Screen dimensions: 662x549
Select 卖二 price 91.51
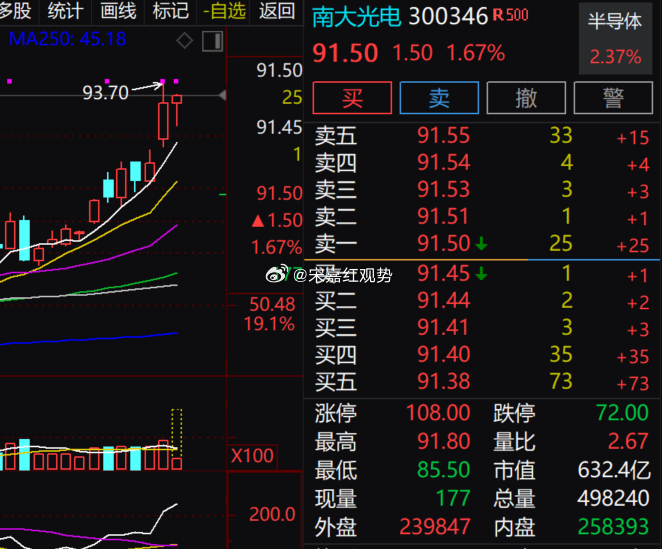coord(442,217)
